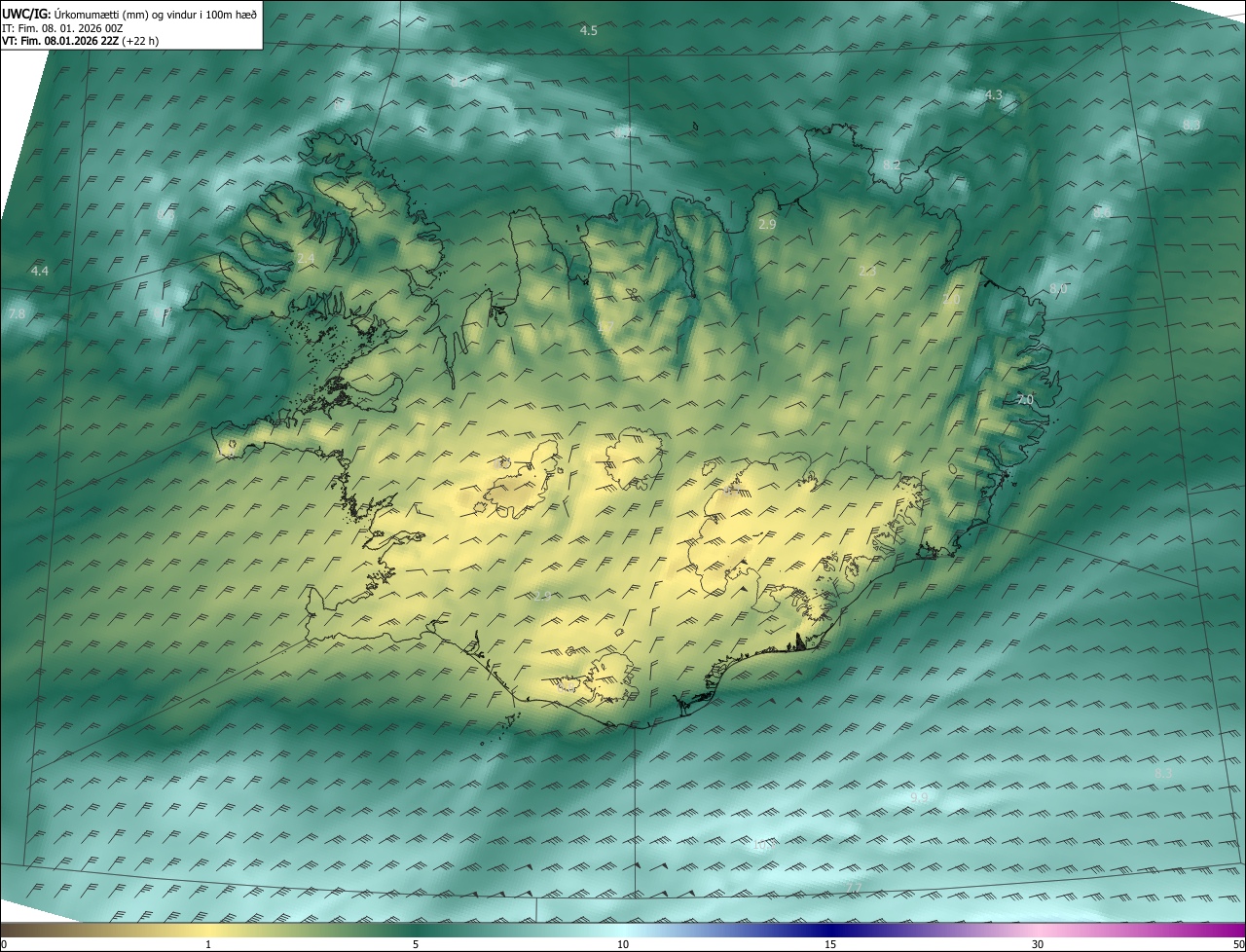Click the 9.9 value label
The height and width of the screenshot is (952, 1246).
(x=918, y=797)
